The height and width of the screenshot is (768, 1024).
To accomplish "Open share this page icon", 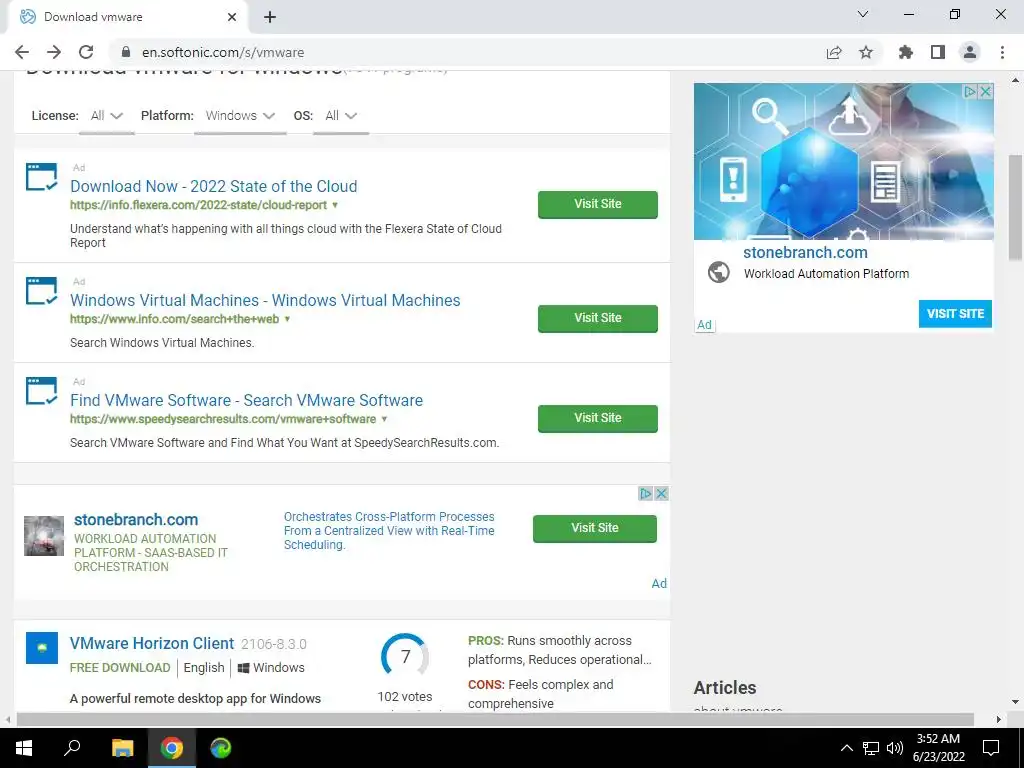I will click(834, 52).
